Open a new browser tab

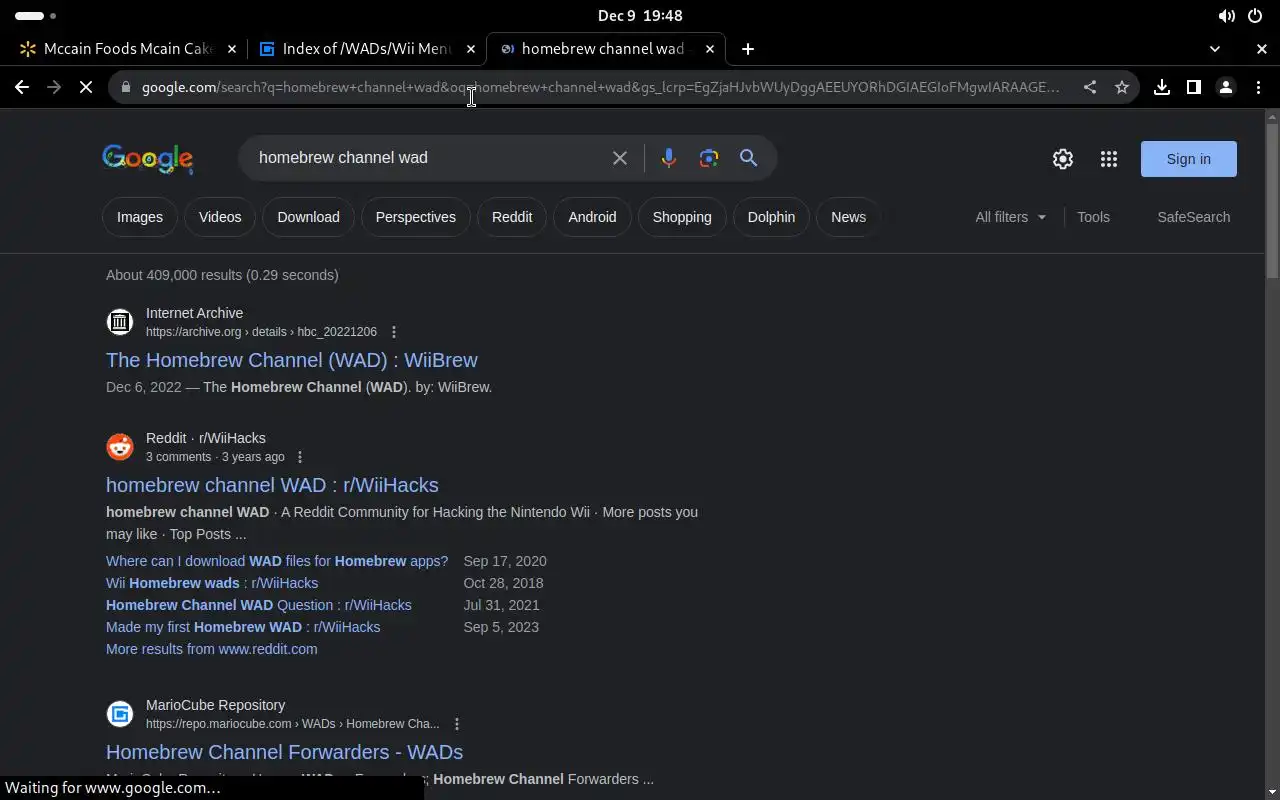747,49
